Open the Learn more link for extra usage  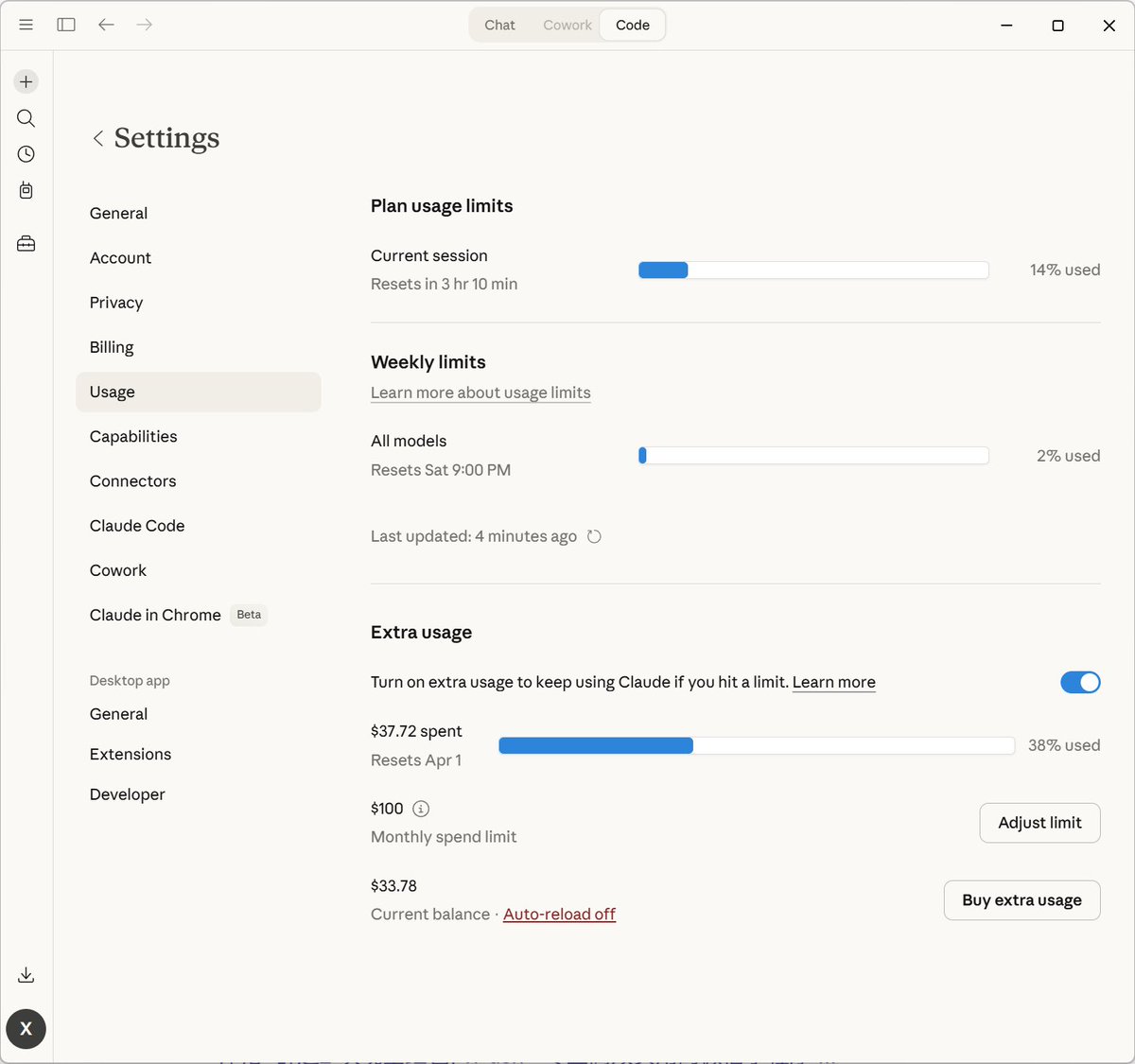coord(833,682)
